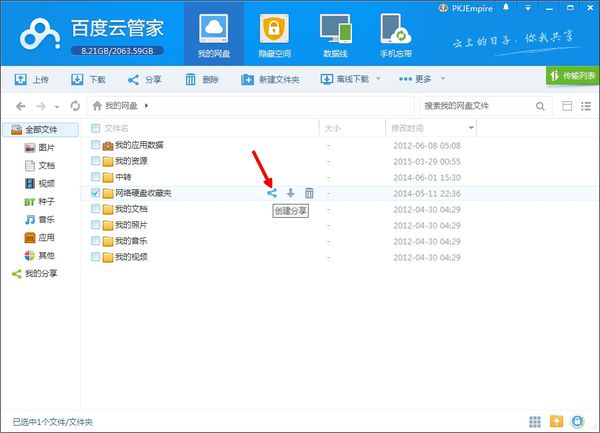Open the 中转 folder
600x433 pixels.
pyautogui.click(x=123, y=177)
